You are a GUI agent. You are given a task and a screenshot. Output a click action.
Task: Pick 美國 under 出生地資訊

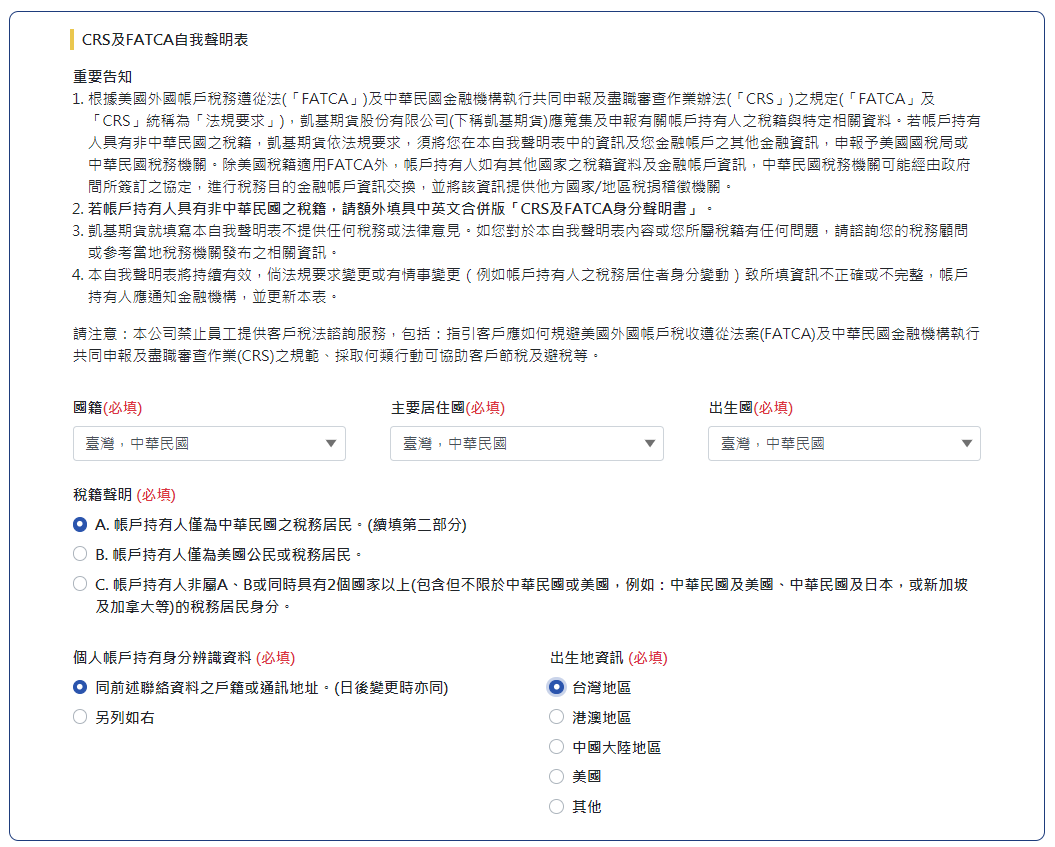pyautogui.click(x=557, y=776)
